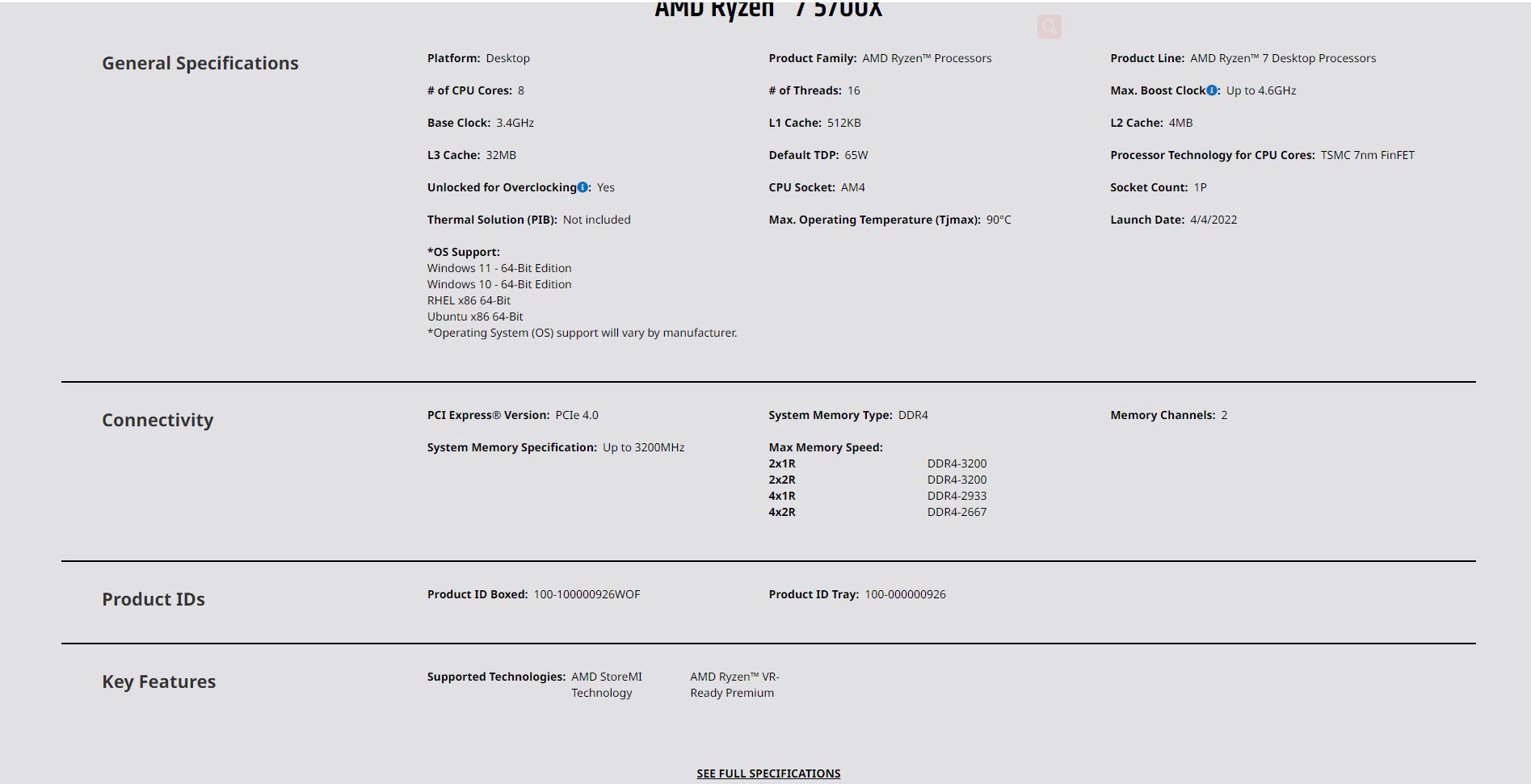The image size is (1531, 784).
Task: Click the AMD Ryzen 7 5700X title
Action: 768,10
